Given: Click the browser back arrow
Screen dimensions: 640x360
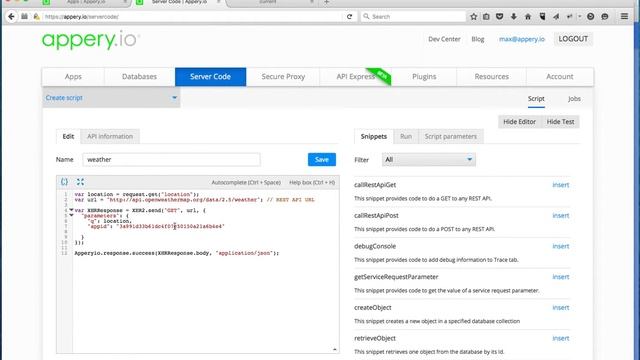Looking at the screenshot, I should coord(11,17).
